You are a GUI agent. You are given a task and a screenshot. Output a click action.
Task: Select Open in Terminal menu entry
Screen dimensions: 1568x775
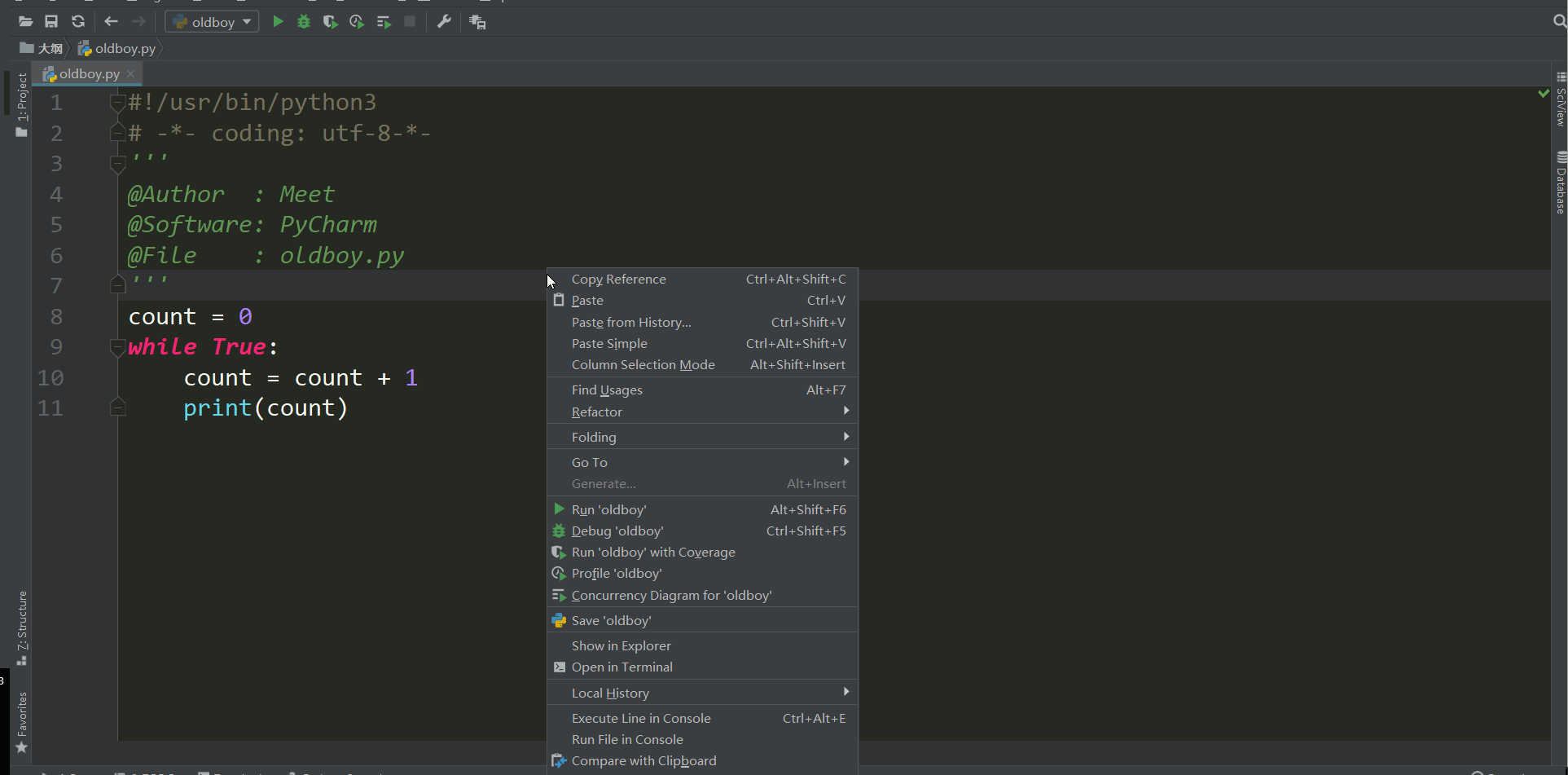tap(702, 667)
